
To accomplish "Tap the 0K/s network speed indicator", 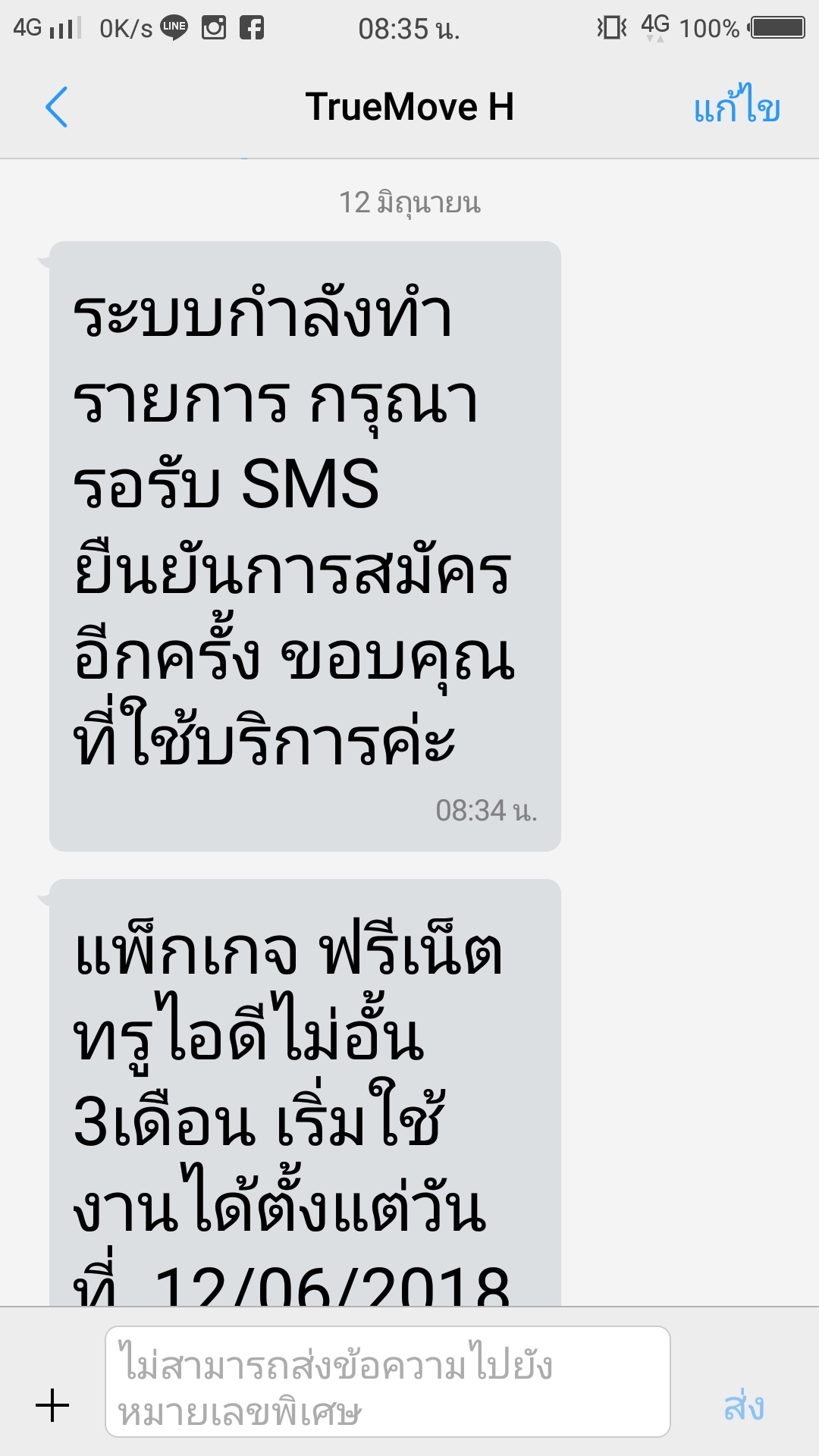I will point(126,29).
